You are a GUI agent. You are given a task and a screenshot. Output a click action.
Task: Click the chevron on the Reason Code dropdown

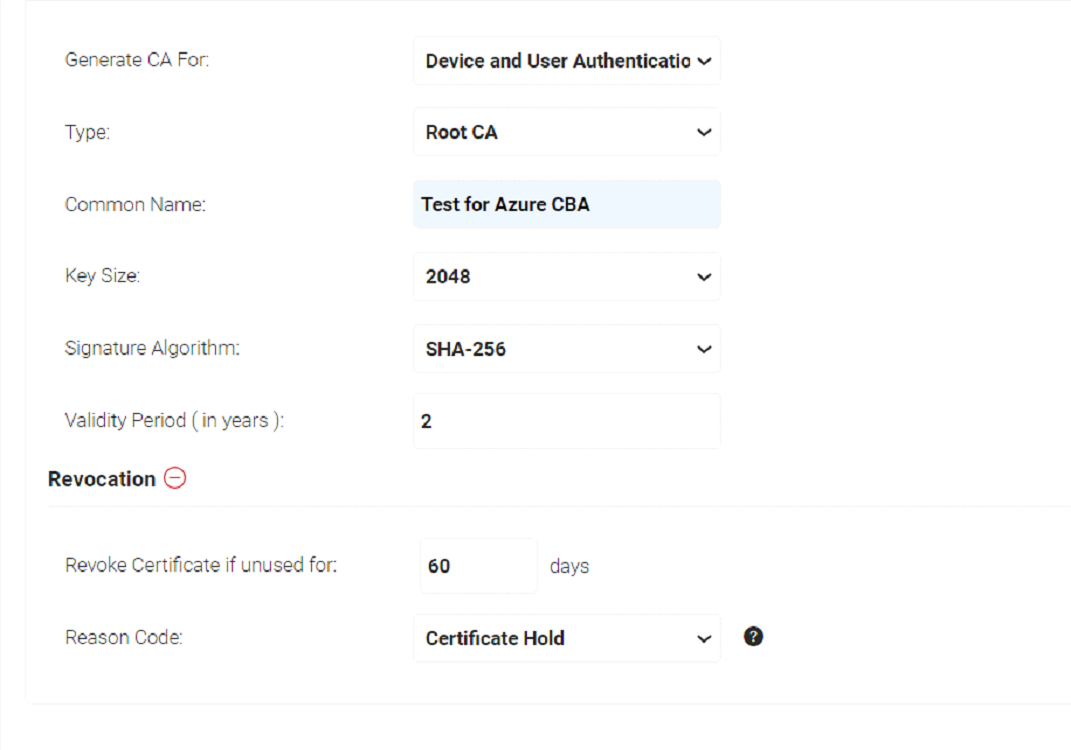(x=703, y=637)
